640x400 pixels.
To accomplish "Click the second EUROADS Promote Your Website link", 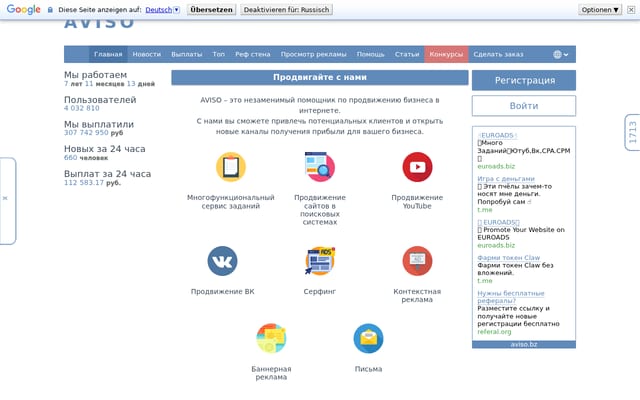I will pyautogui.click(x=498, y=222).
